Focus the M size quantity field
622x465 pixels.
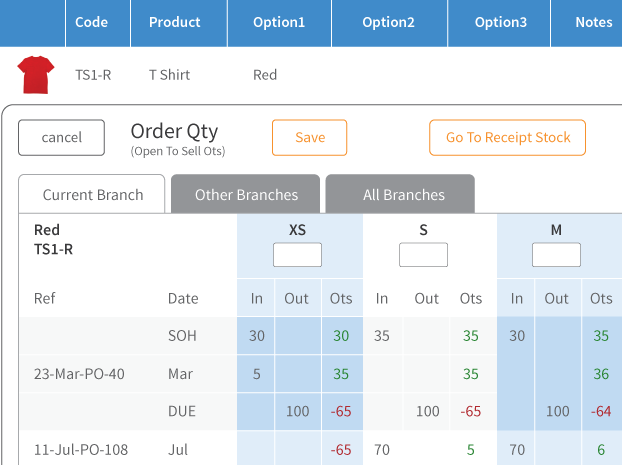(x=556, y=255)
